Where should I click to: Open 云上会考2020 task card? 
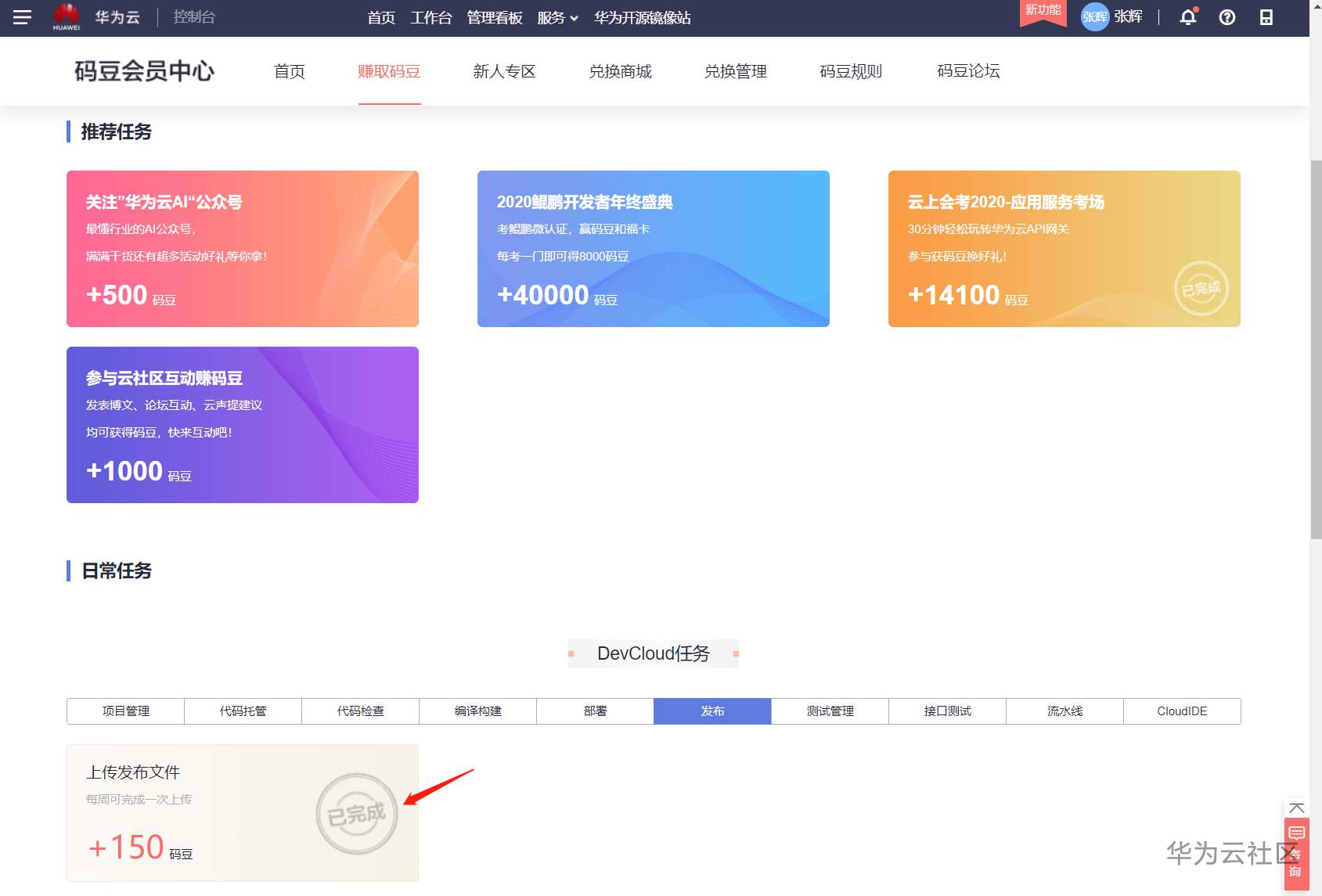pos(1064,249)
